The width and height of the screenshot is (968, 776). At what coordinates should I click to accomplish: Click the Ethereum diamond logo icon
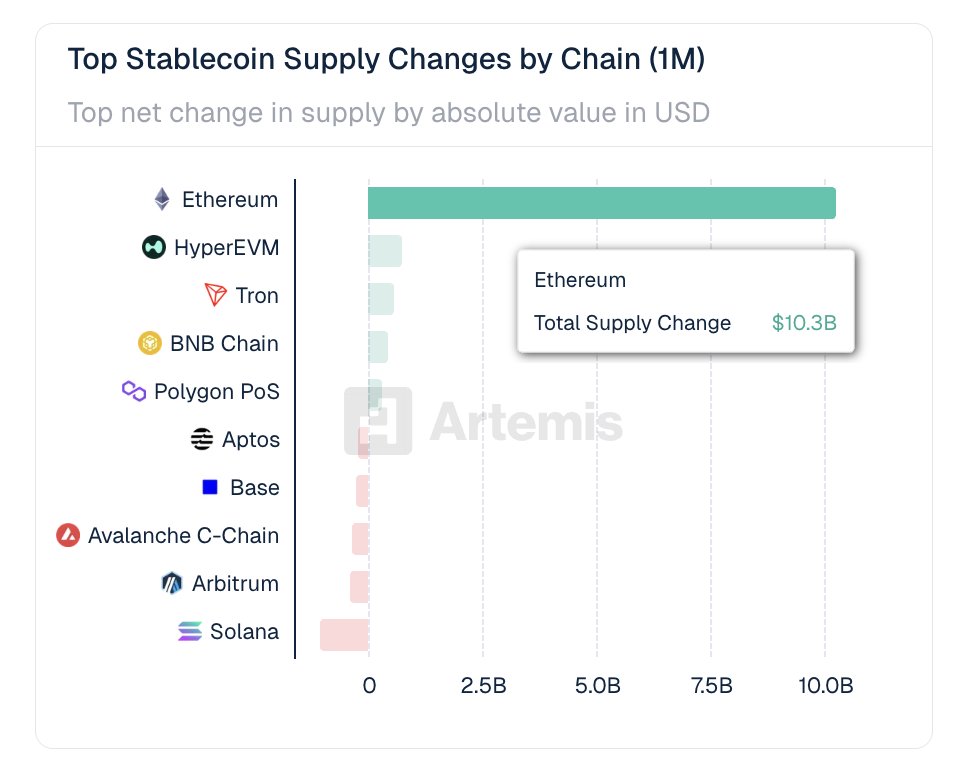162,199
